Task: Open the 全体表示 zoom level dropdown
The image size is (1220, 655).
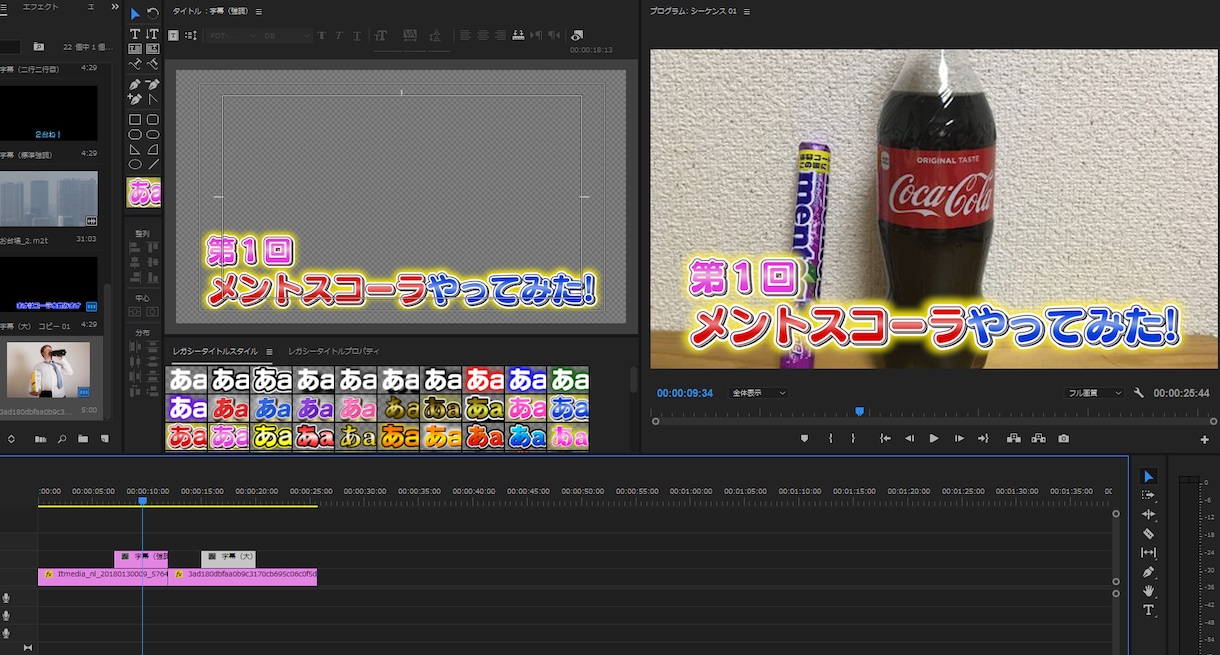Action: click(757, 393)
